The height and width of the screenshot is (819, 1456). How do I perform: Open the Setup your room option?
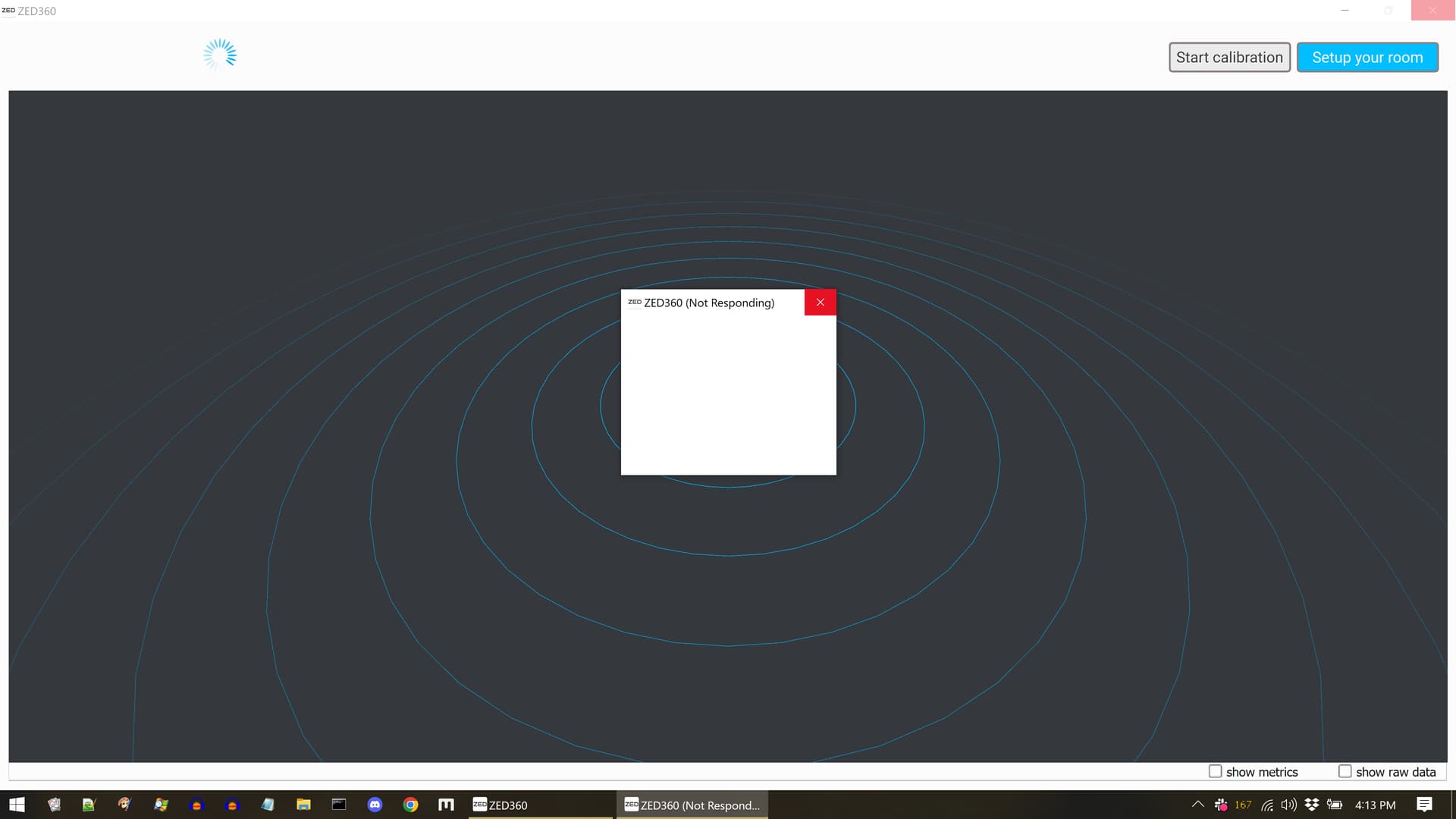click(1367, 58)
